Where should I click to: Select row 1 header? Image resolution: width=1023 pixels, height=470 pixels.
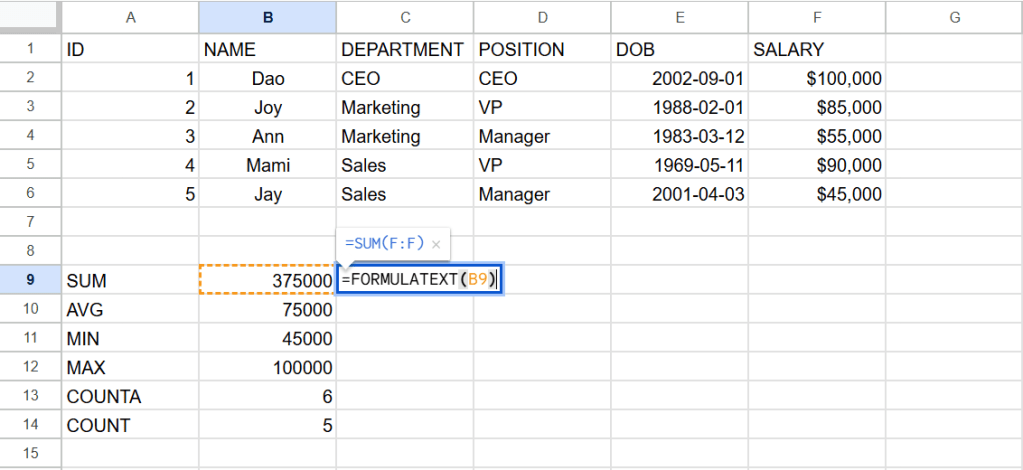coord(30,49)
